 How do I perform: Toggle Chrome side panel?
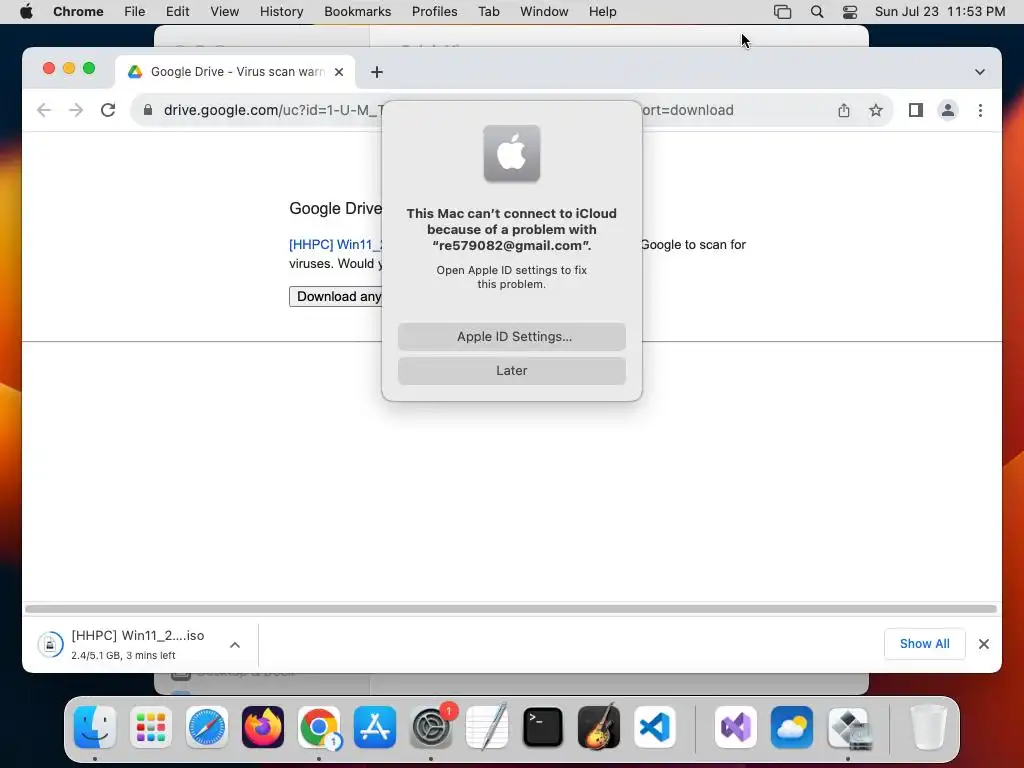916,110
